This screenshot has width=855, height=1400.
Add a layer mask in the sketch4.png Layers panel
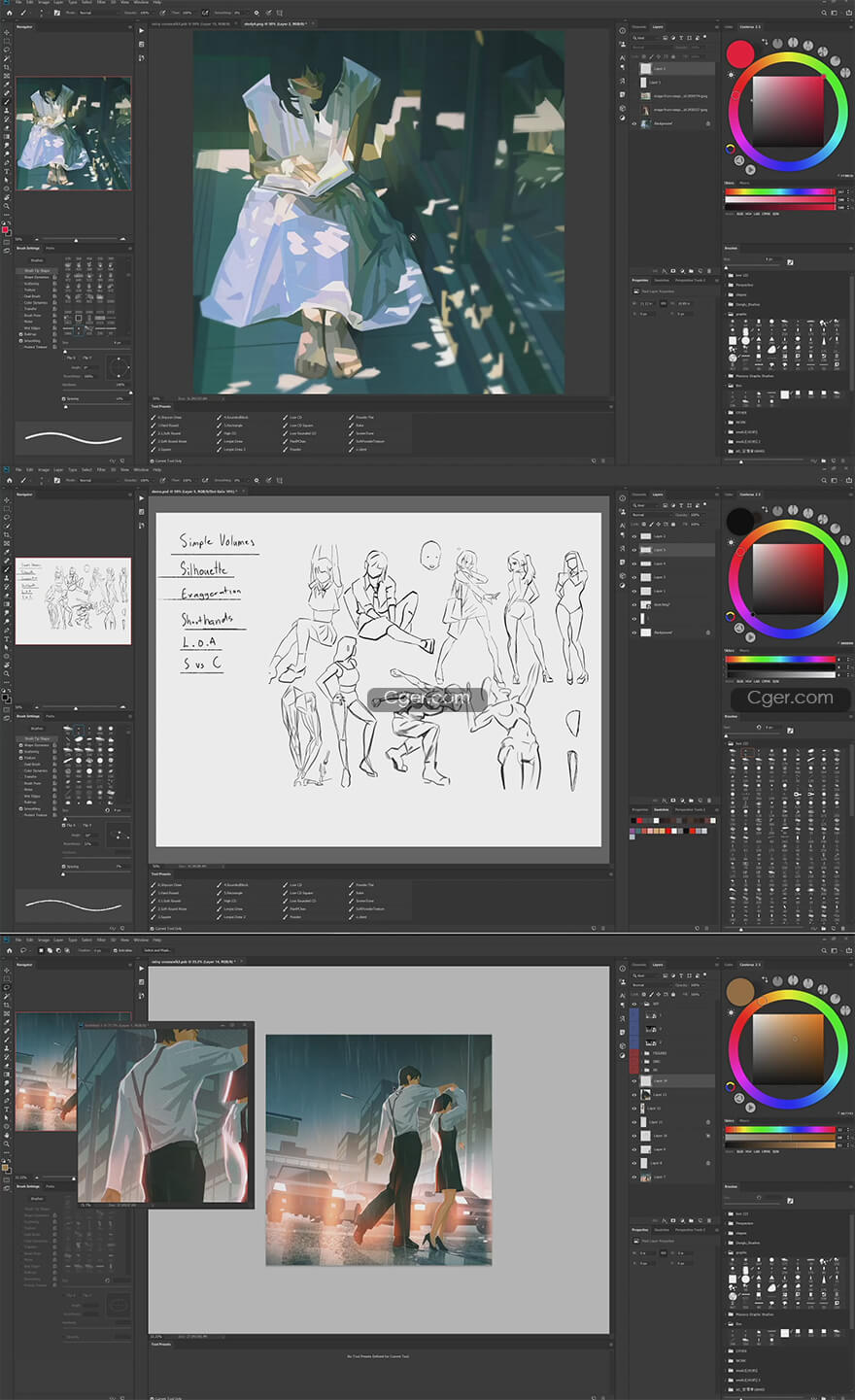coord(672,270)
